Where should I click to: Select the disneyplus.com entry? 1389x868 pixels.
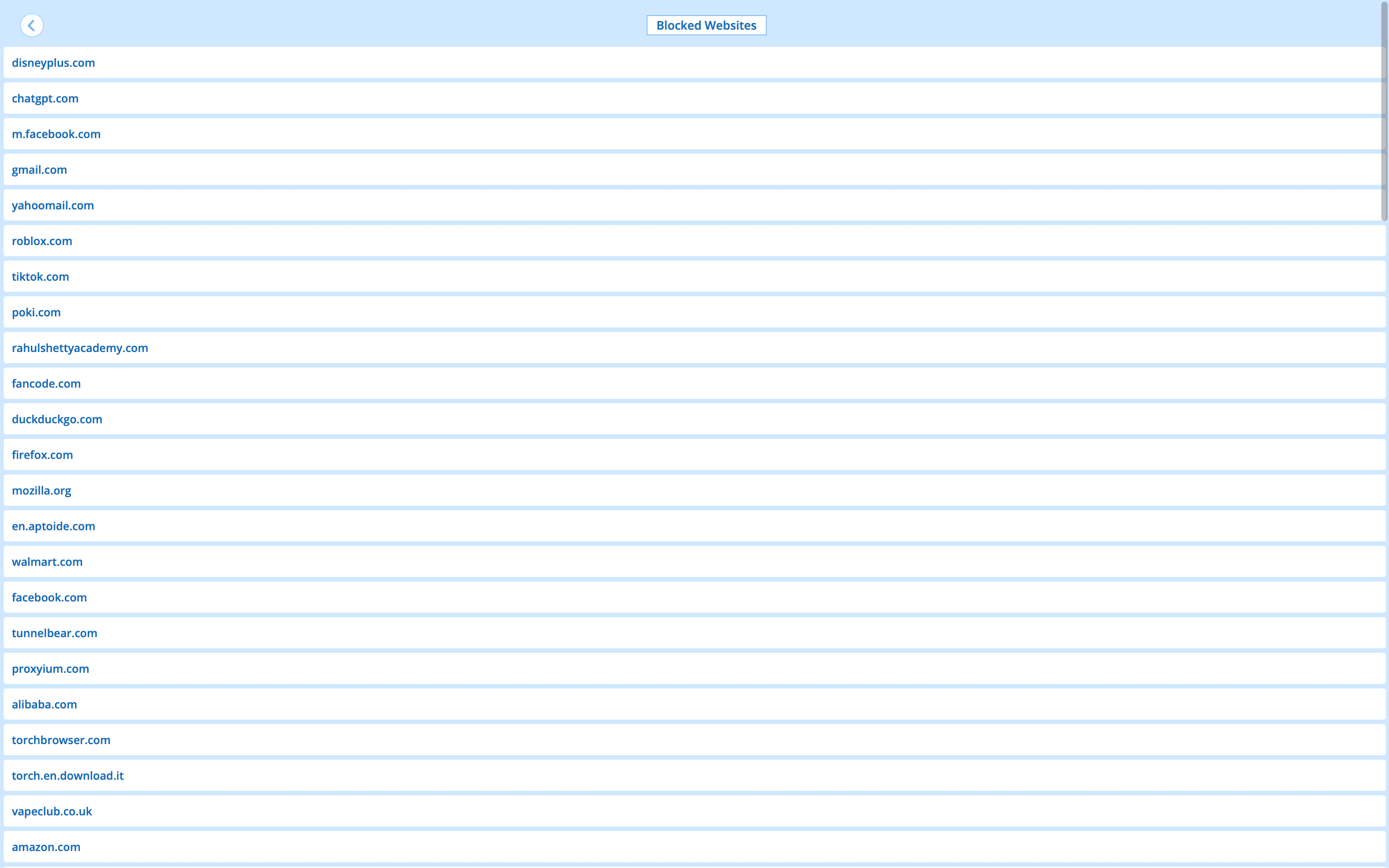pyautogui.click(x=694, y=63)
